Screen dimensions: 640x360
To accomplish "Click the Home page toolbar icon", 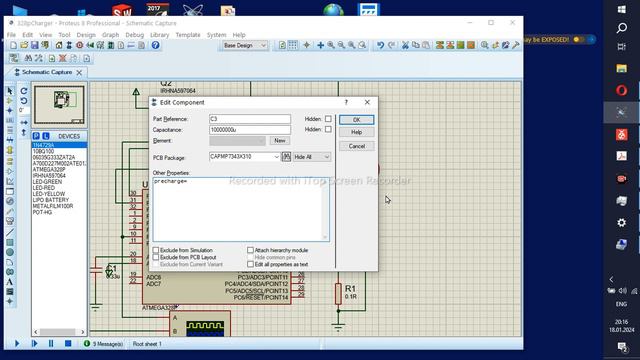I will pyautogui.click(x=59, y=45).
